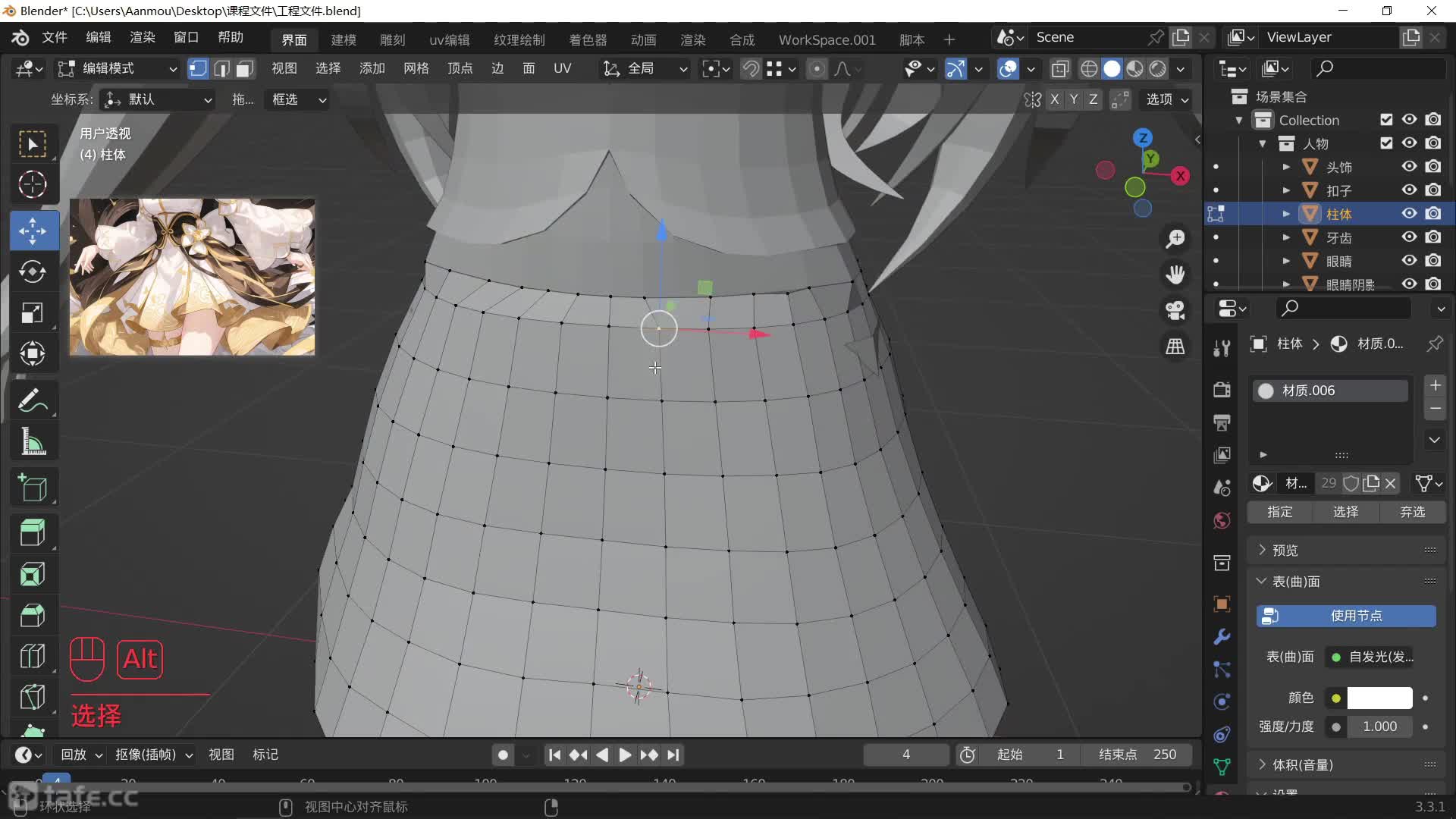1456x819 pixels.
Task: Open the 文件 menu
Action: click(55, 38)
